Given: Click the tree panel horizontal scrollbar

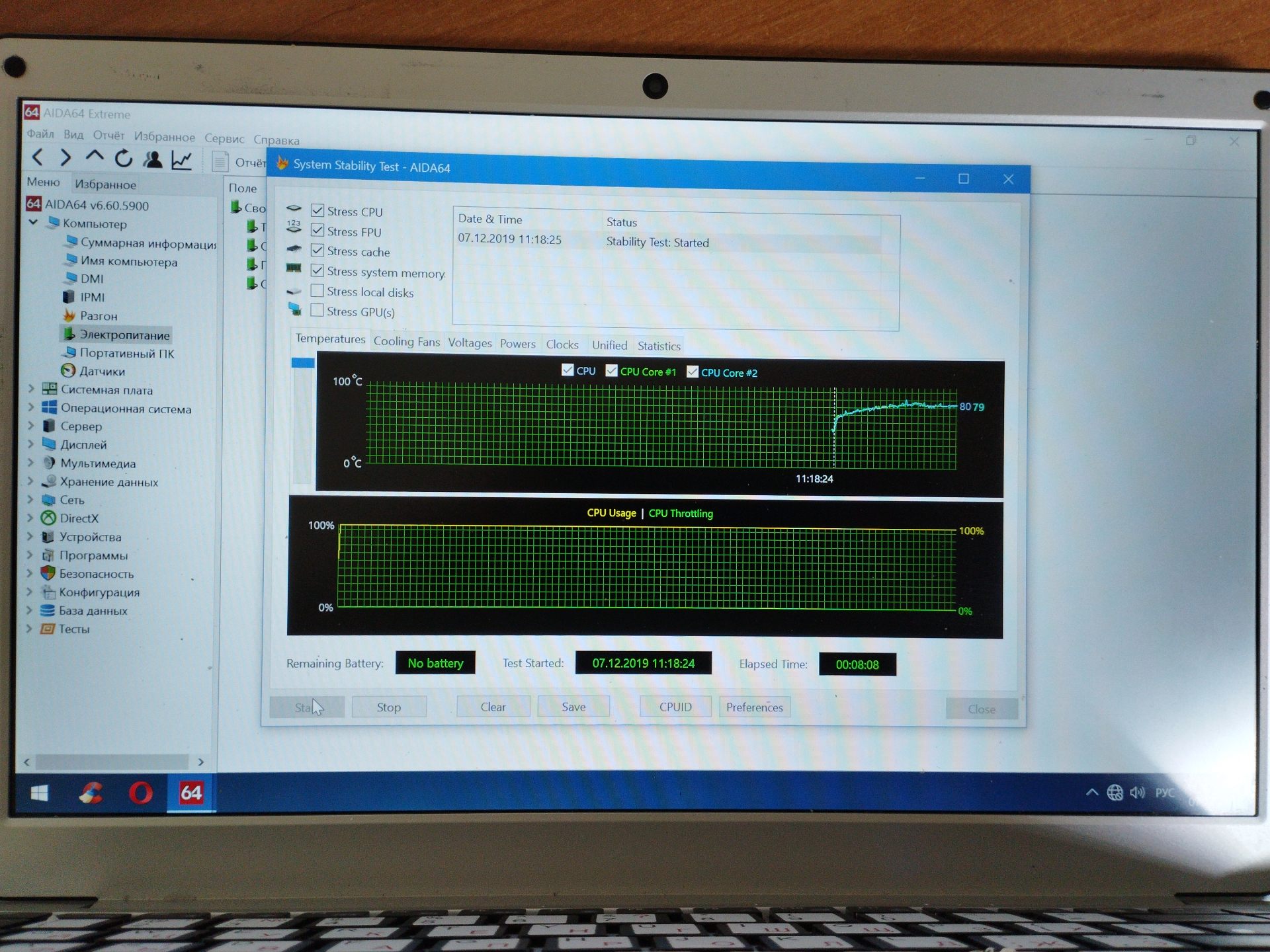Looking at the screenshot, I should click(113, 762).
